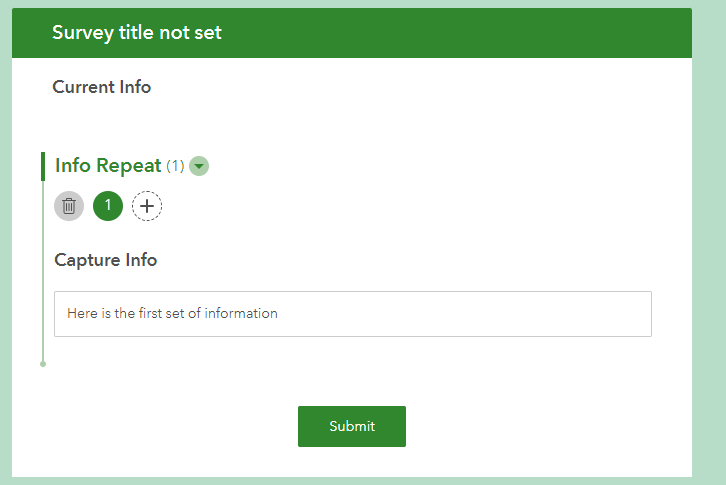Screen dimensions: 726x485
Task: Click the "Survey title not set" header text
Action: (137, 33)
